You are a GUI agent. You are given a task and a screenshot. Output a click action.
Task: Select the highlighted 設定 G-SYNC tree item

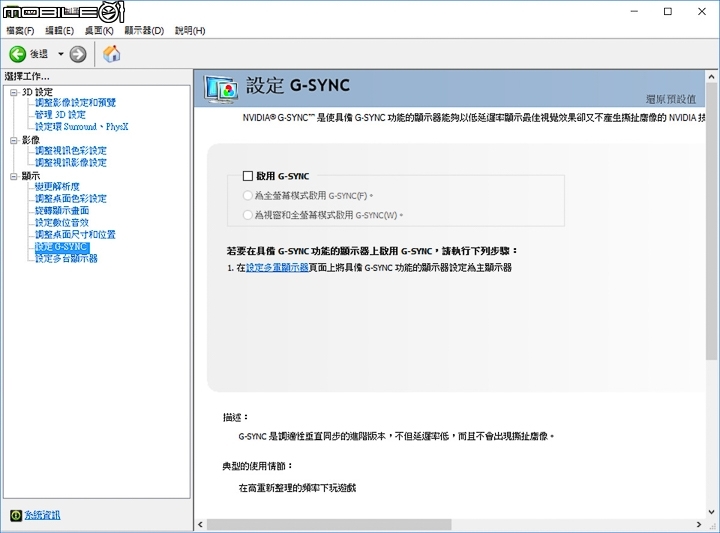(x=62, y=247)
